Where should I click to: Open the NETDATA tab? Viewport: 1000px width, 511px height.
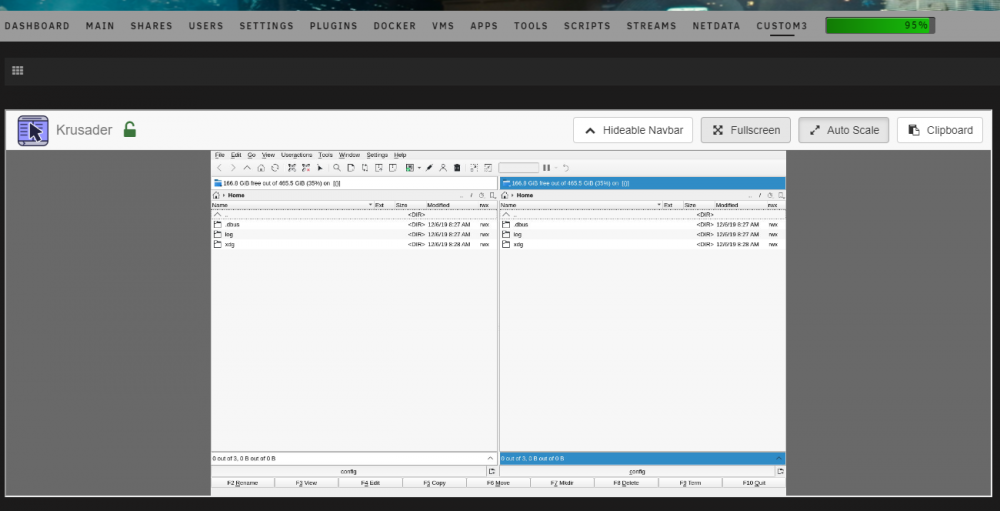coord(716,26)
